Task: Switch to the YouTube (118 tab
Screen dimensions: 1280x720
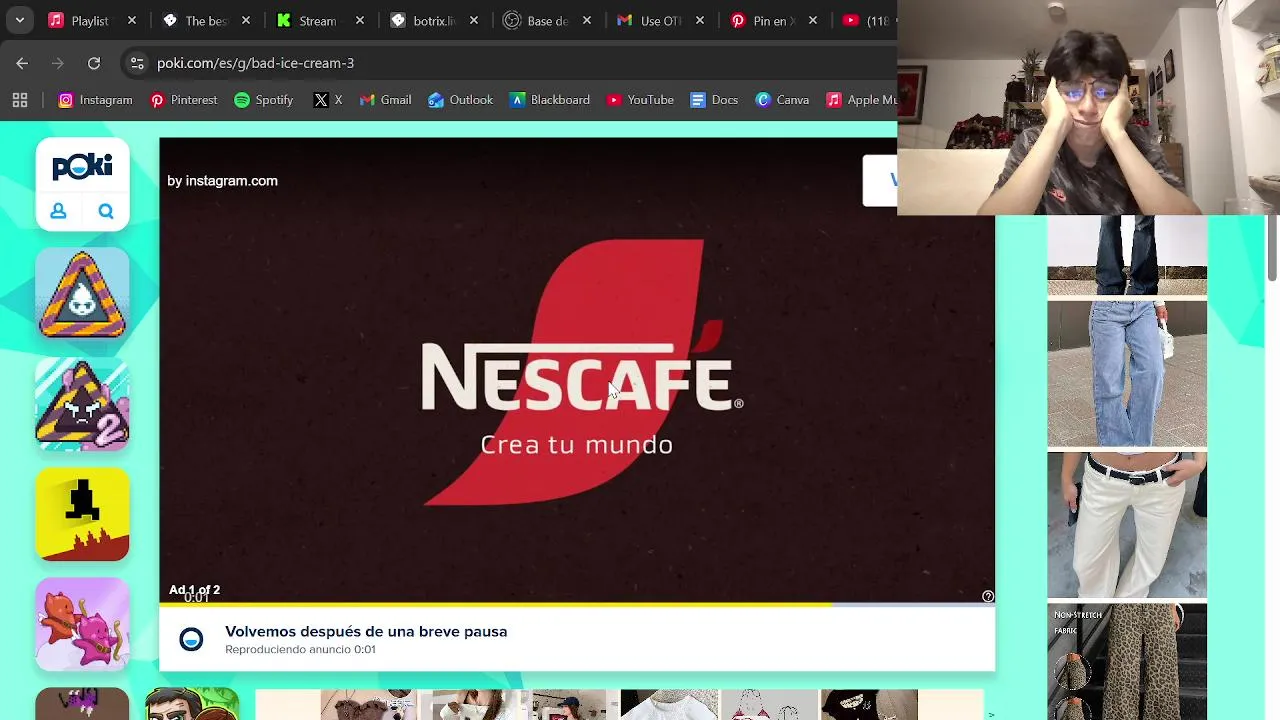Action: [866, 20]
